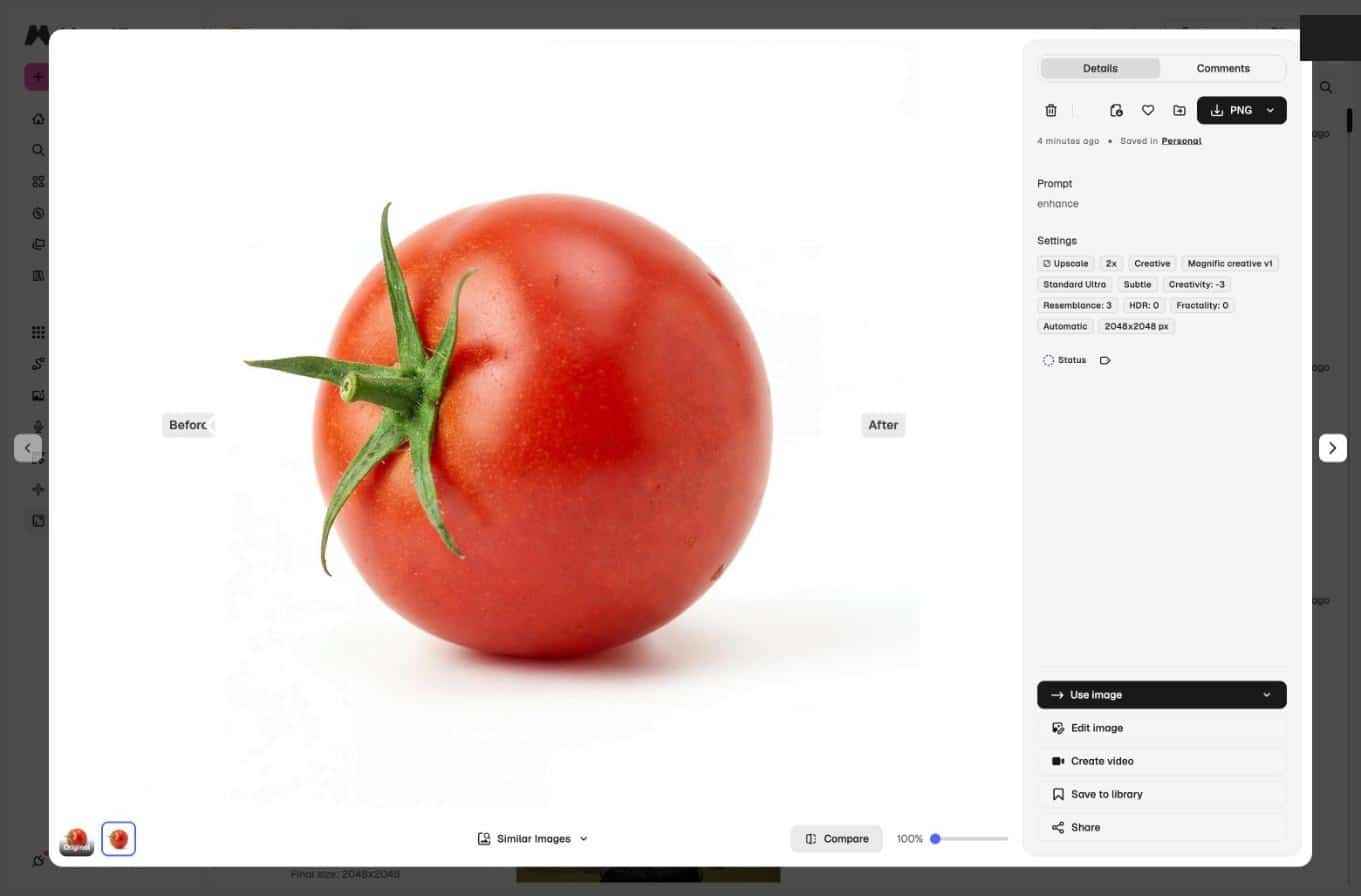Click the Resemblance: 3 tag
Viewport: 1361px width, 896px height.
(1077, 306)
